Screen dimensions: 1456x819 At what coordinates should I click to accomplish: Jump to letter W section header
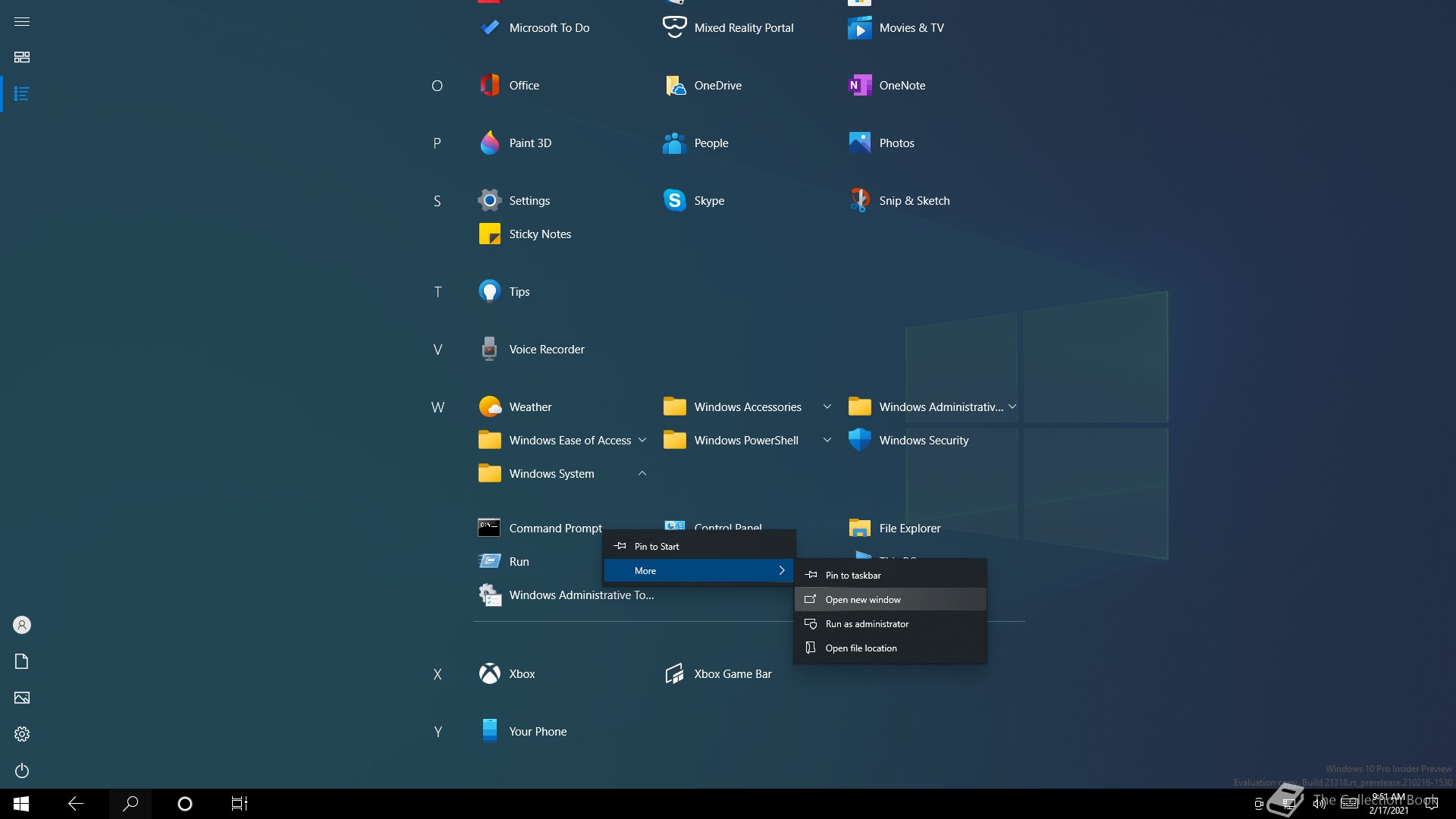(x=438, y=407)
